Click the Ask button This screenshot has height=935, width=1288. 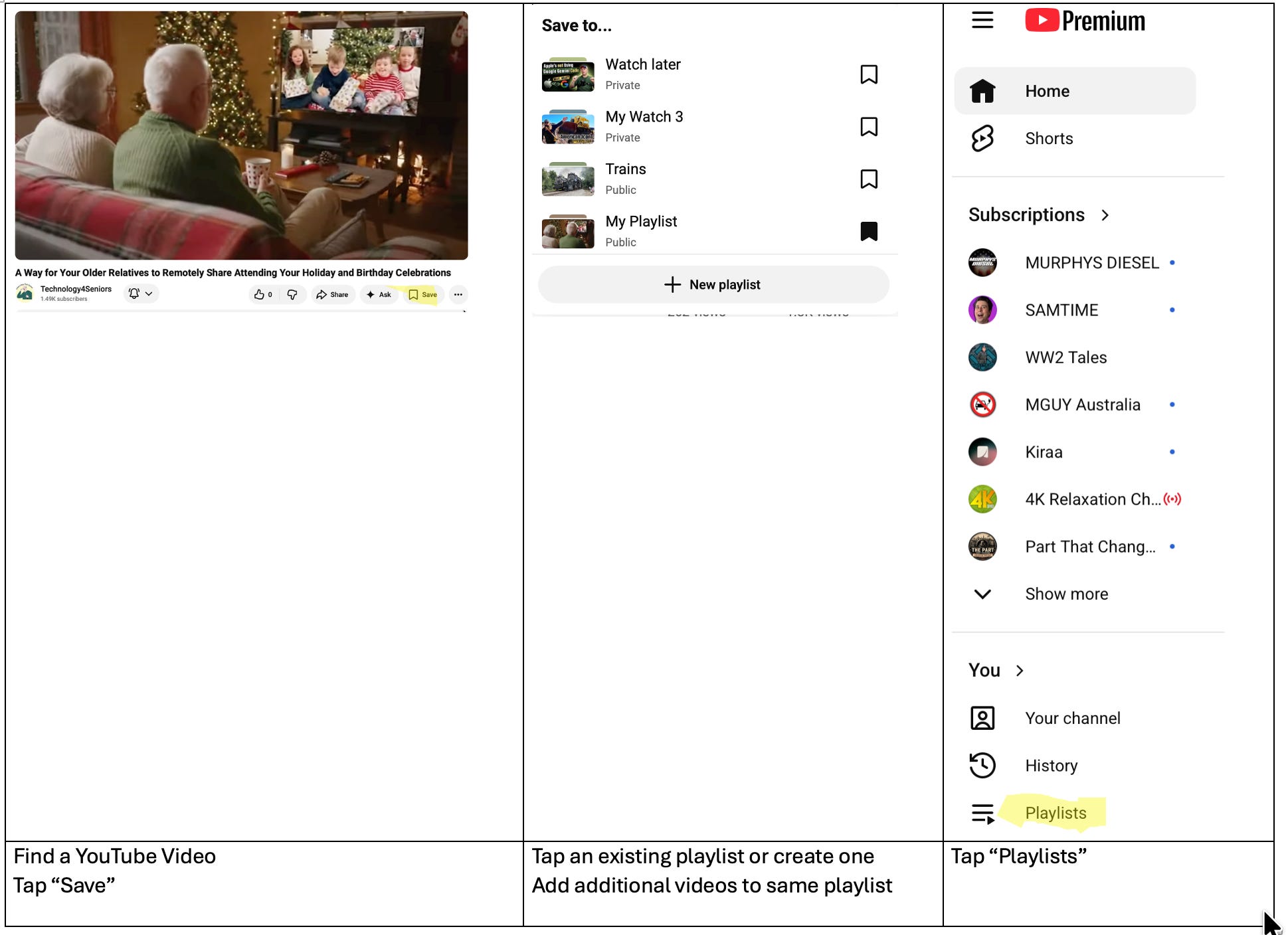(379, 294)
